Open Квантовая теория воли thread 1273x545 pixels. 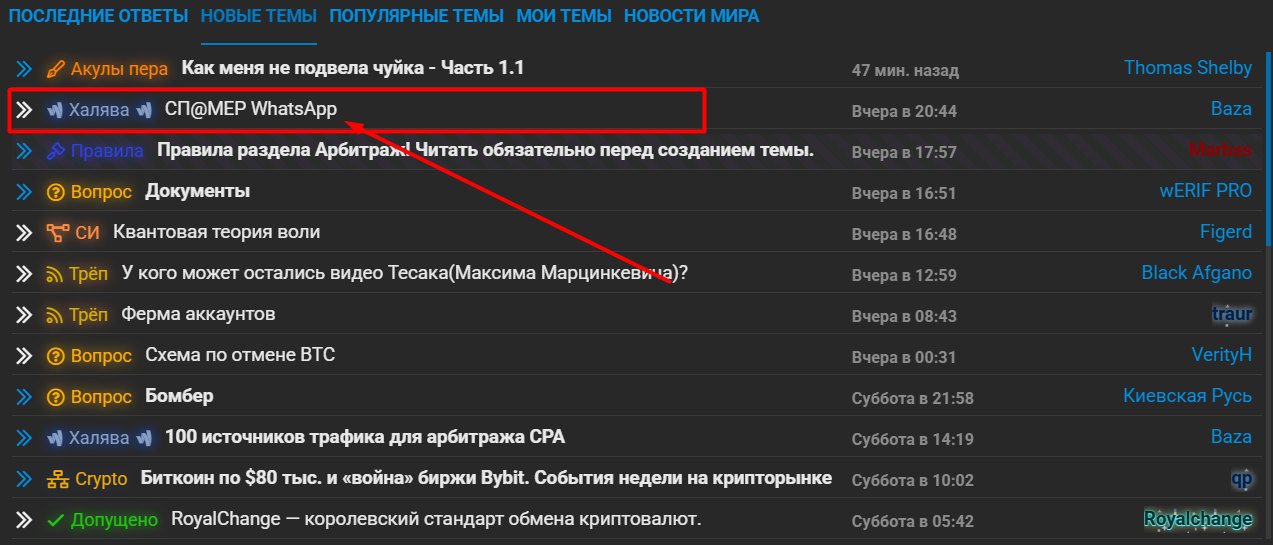(x=217, y=232)
